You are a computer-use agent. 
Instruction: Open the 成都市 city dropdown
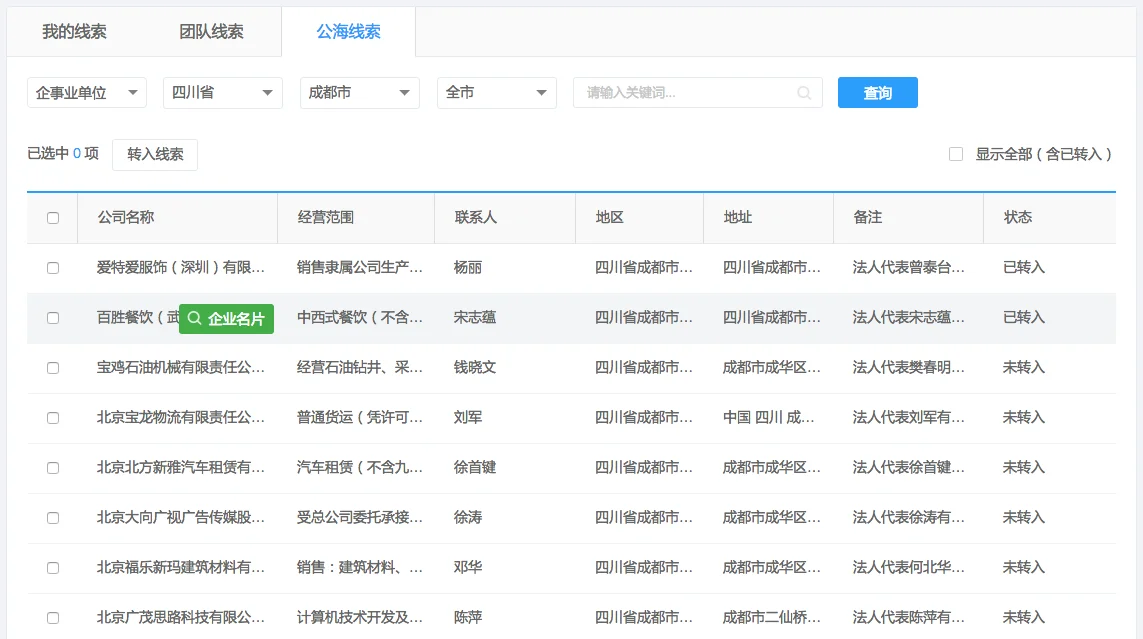359,92
